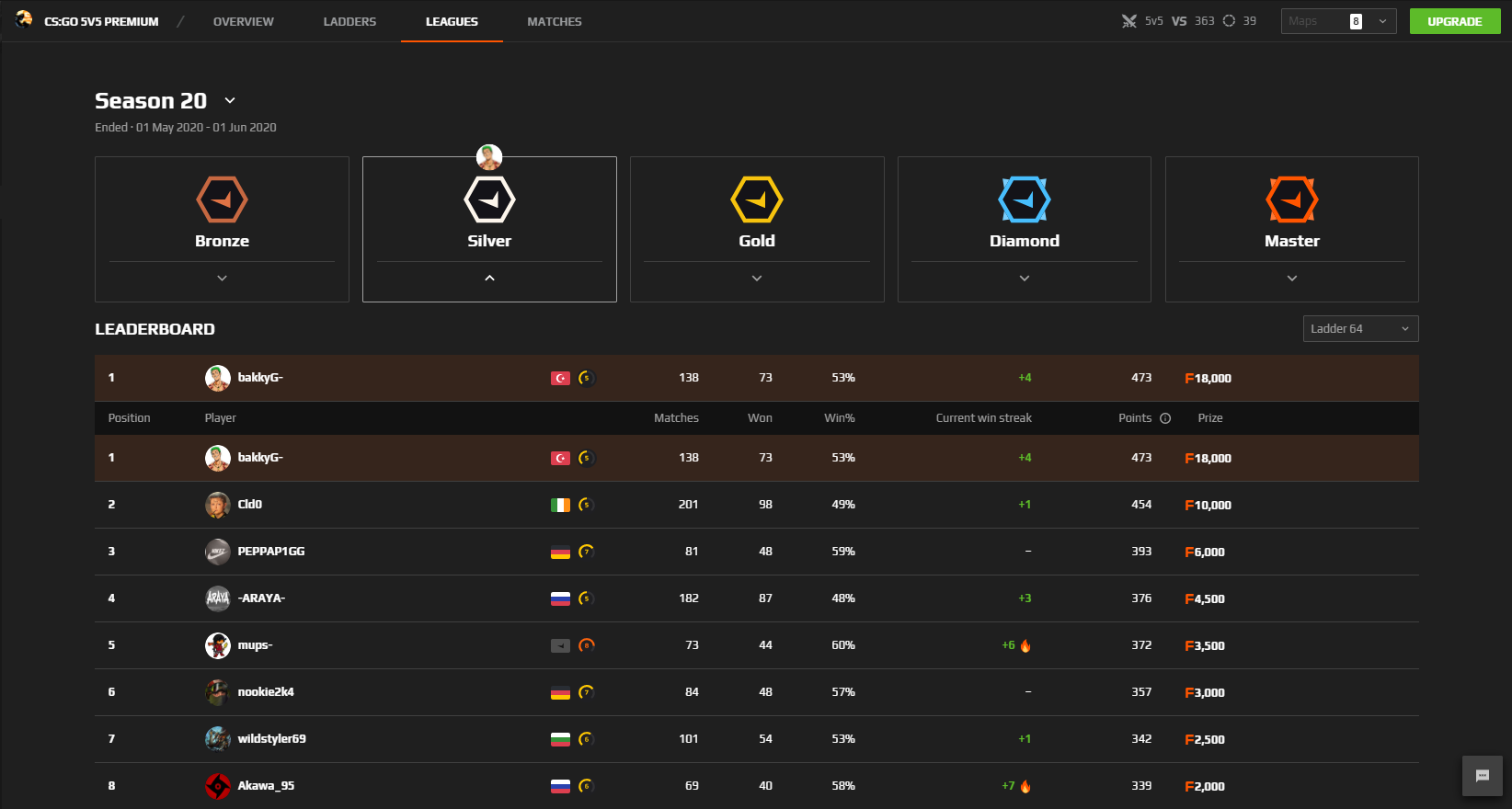
Task: Open the Season 20 dropdown chevron
Action: (x=230, y=100)
